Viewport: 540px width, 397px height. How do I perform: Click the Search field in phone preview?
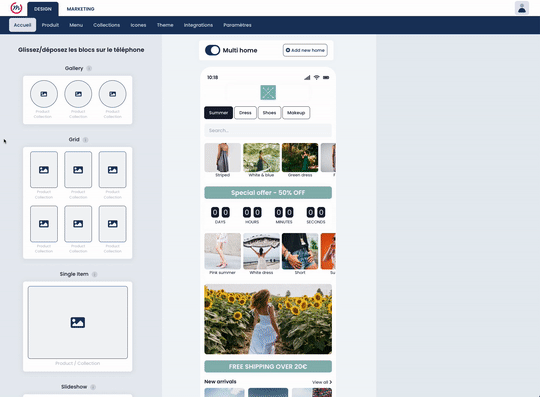268,130
